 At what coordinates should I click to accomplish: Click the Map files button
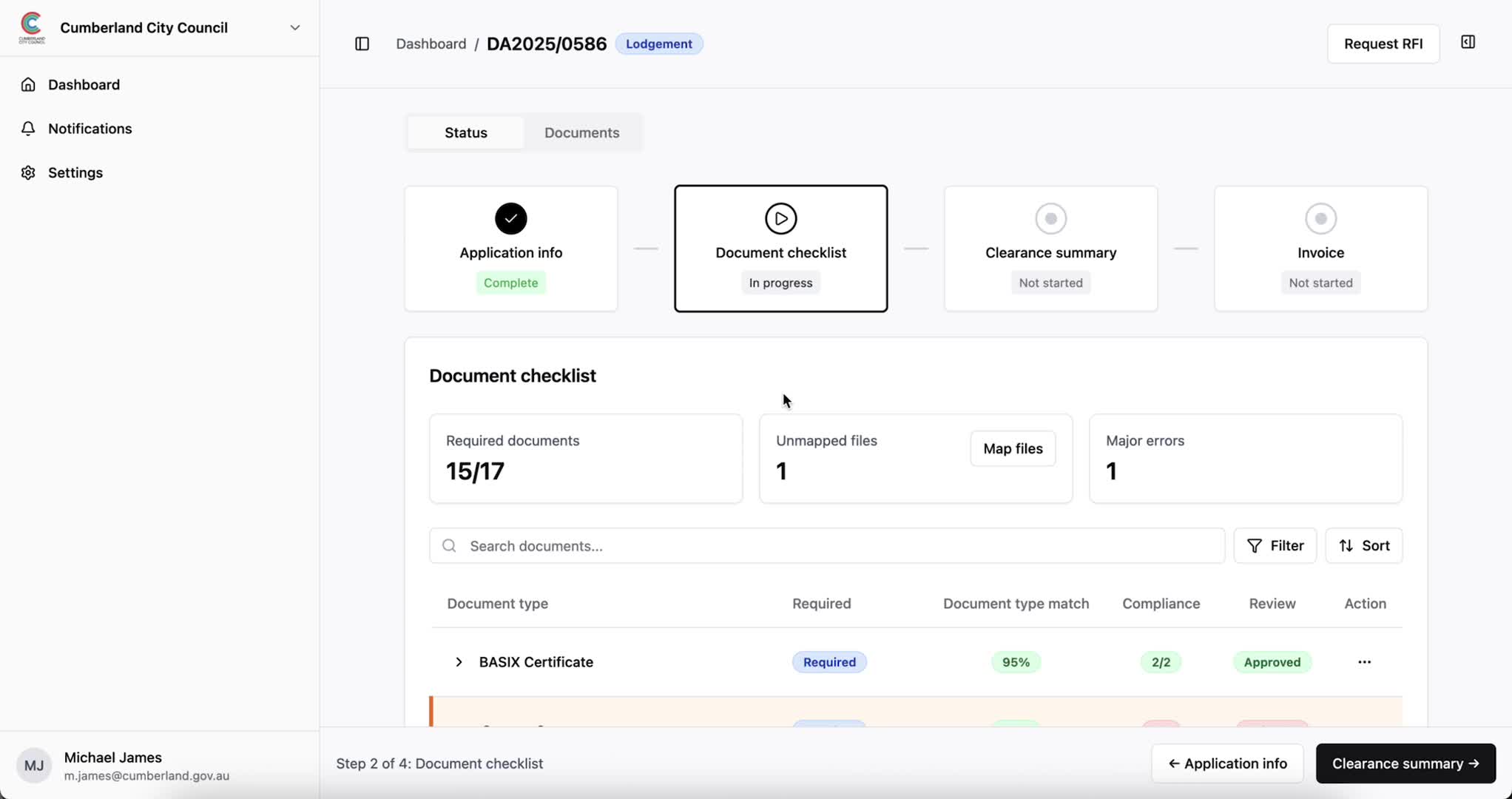1013,448
